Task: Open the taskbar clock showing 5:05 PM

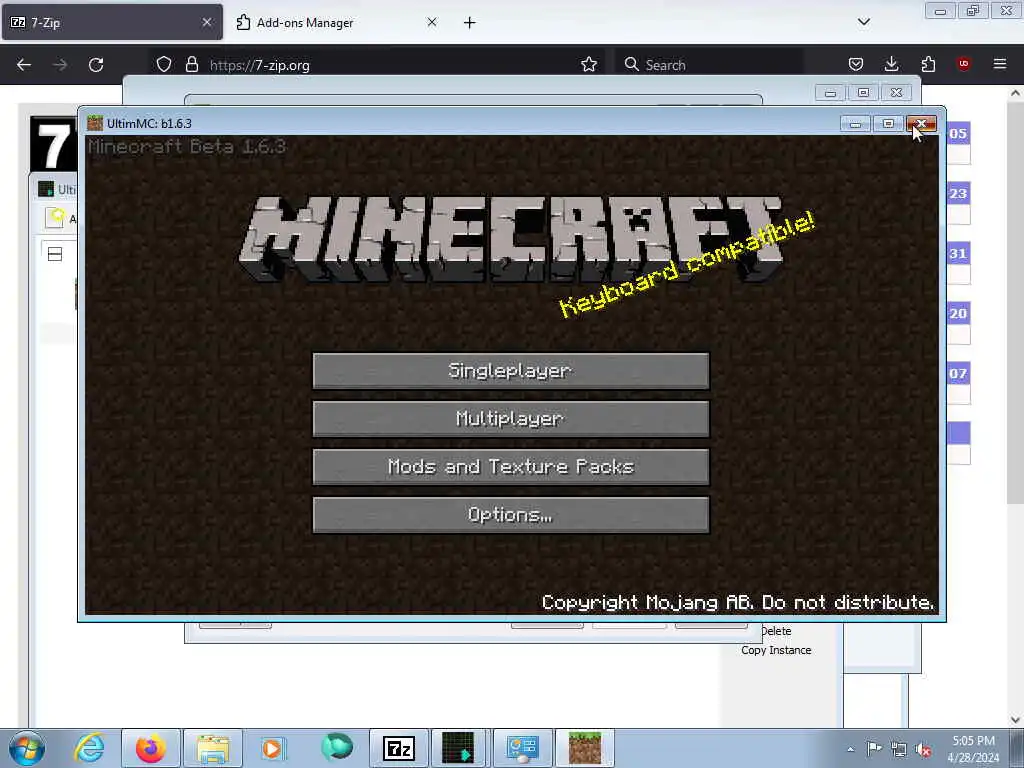Action: 974,749
